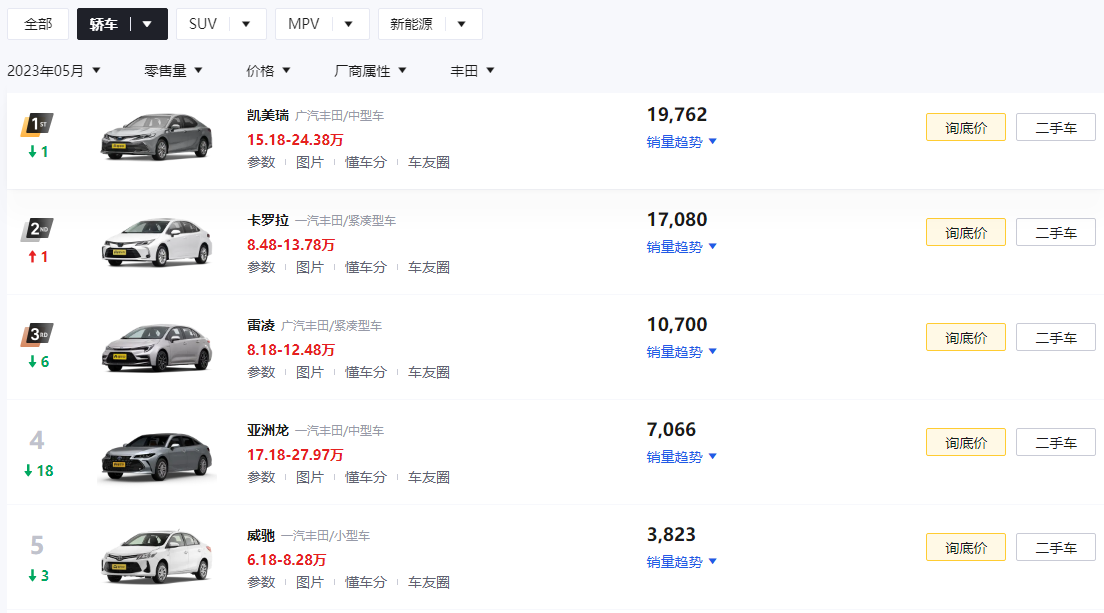Open the 卡罗拉 model name link
Screen dimensions: 1104x613
click(268, 220)
